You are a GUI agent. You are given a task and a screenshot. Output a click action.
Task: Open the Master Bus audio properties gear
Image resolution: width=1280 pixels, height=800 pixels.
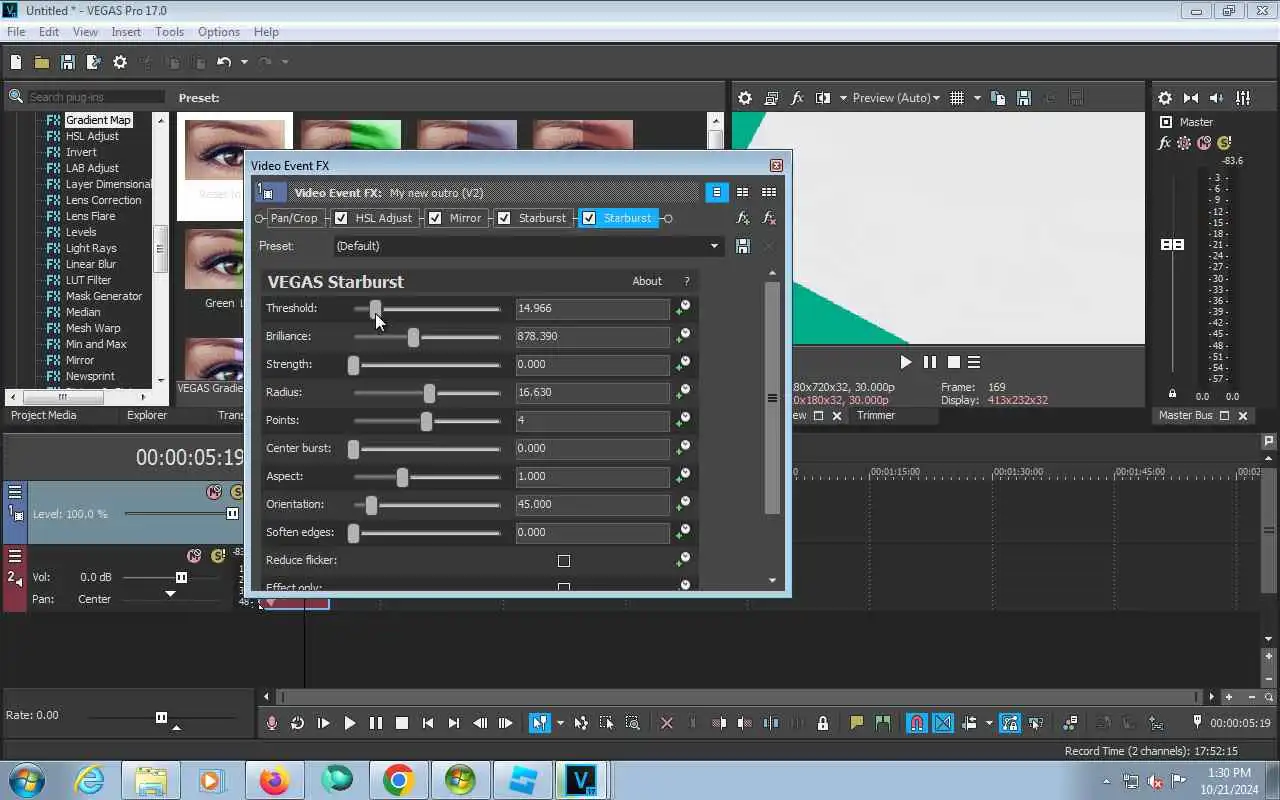point(1165,98)
